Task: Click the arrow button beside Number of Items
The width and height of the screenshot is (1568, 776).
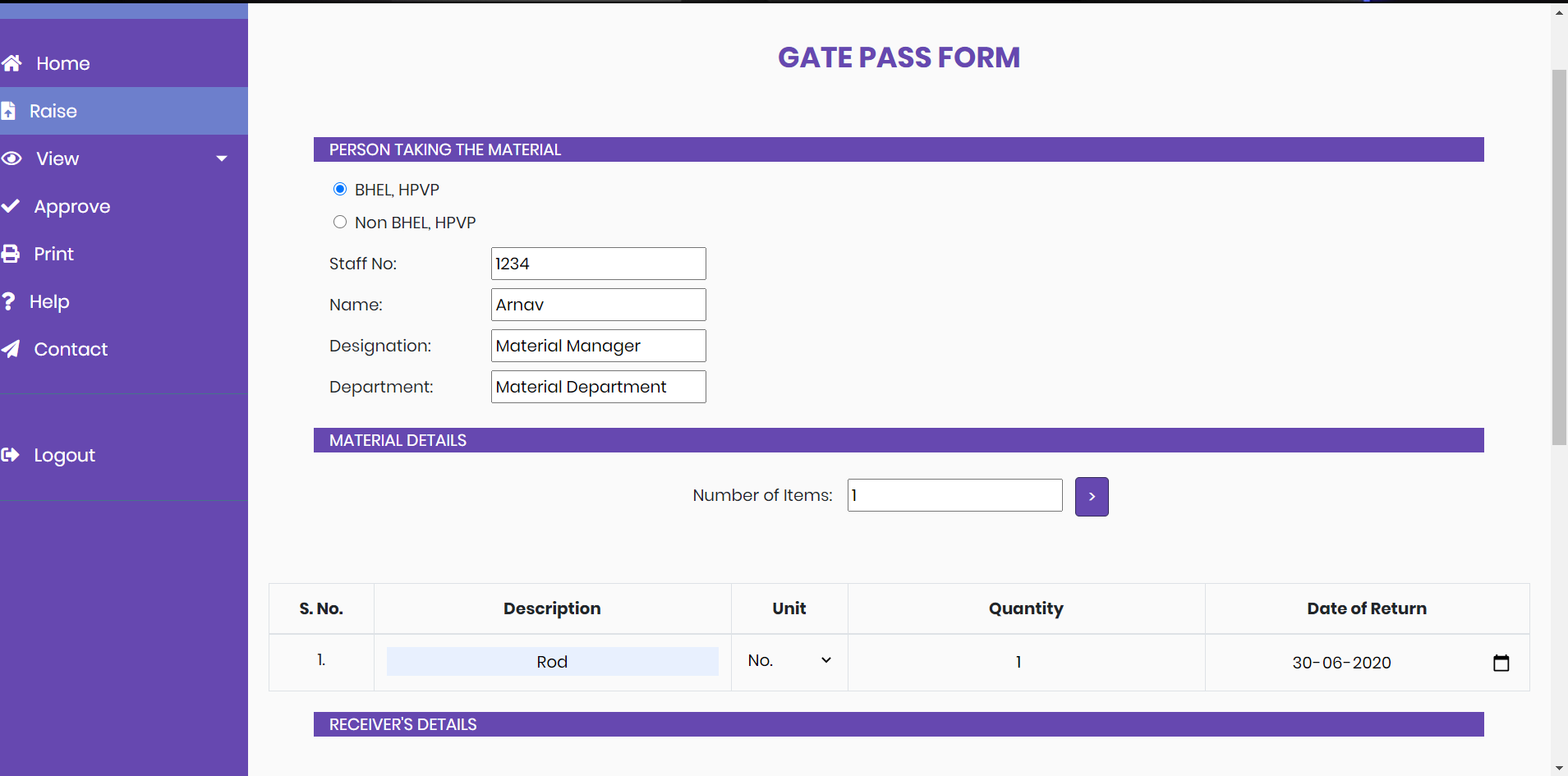Action: click(x=1091, y=496)
